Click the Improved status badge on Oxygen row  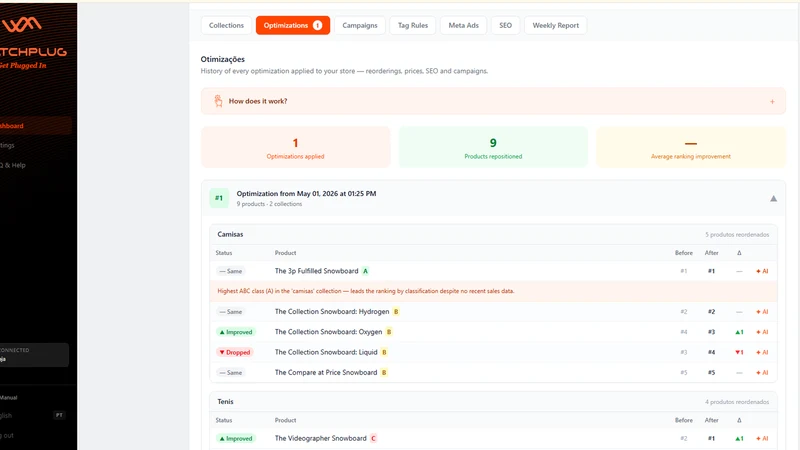click(x=236, y=332)
